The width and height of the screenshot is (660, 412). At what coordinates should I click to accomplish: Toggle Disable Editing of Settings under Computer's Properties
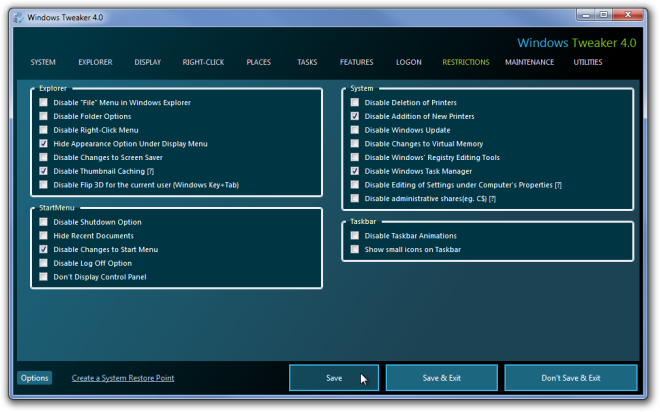(355, 185)
